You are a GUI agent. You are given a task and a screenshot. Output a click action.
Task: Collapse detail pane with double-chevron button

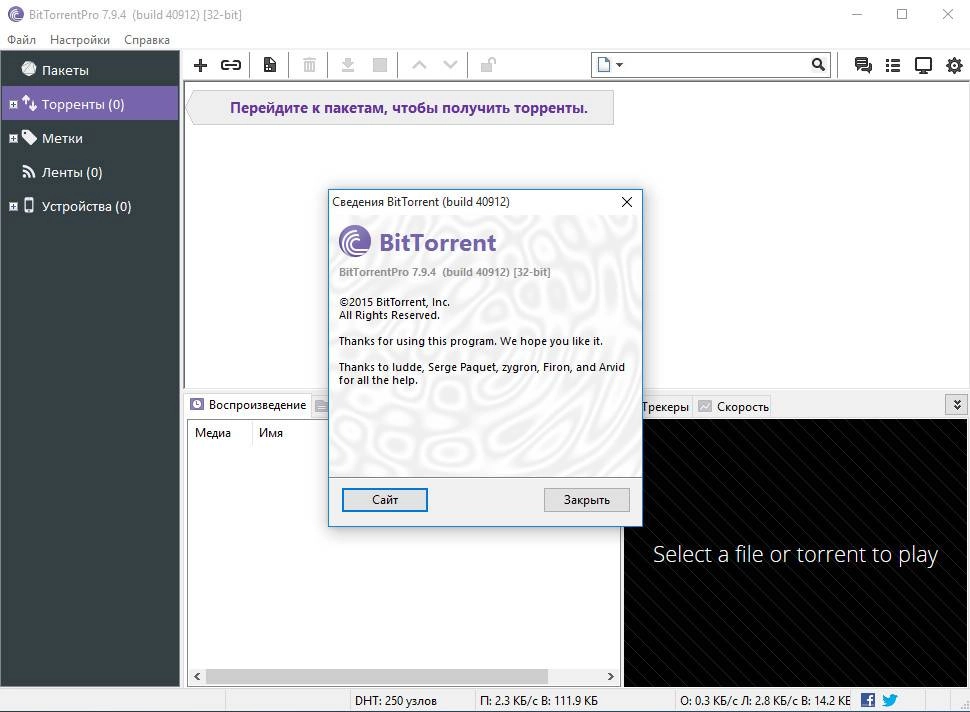956,405
